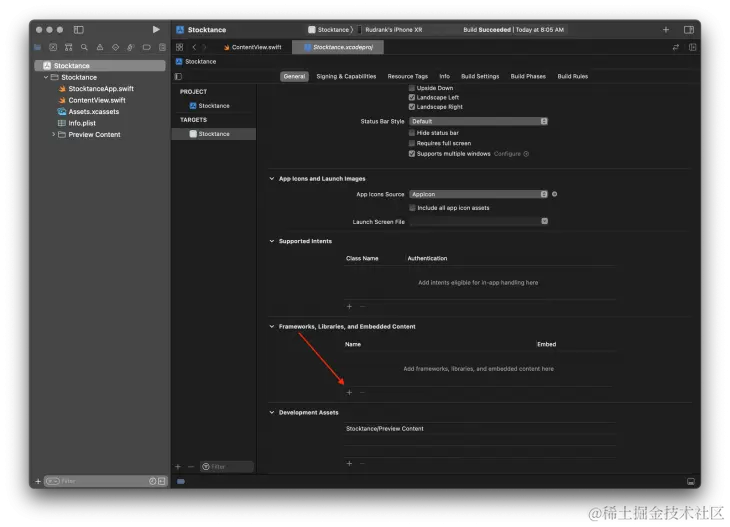Image resolution: width=730 pixels, height=527 pixels.
Task: Open Status Bar Style dropdown
Action: (x=478, y=121)
